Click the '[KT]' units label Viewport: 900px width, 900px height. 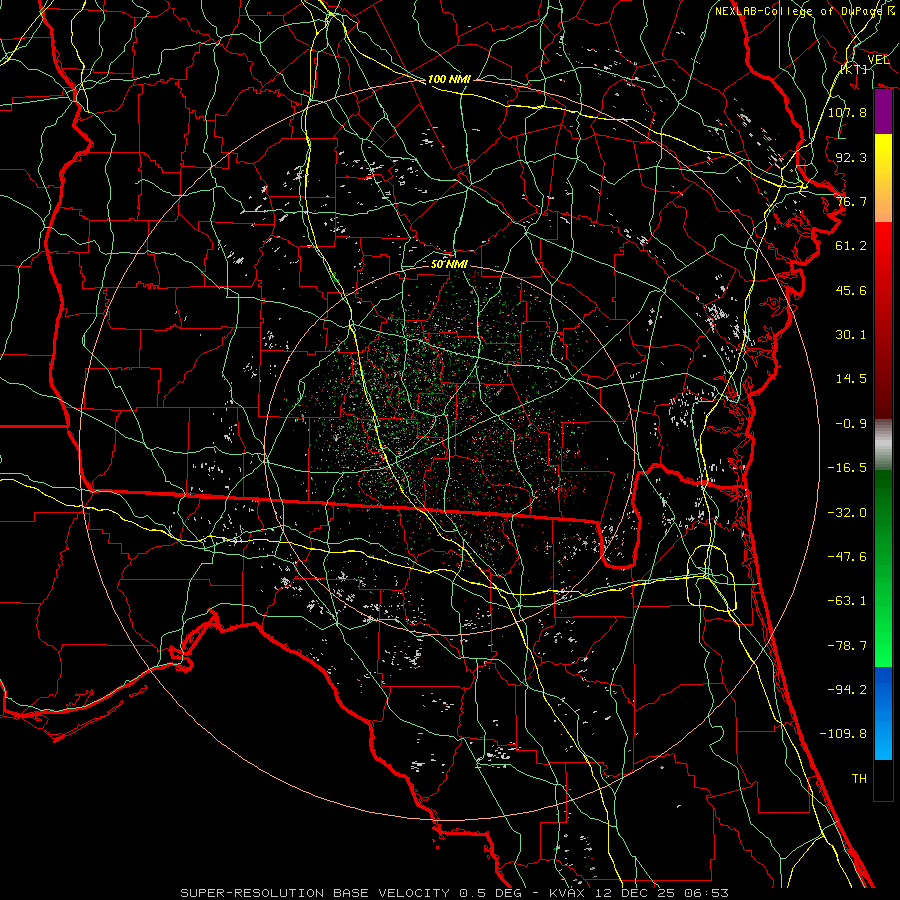pos(854,69)
